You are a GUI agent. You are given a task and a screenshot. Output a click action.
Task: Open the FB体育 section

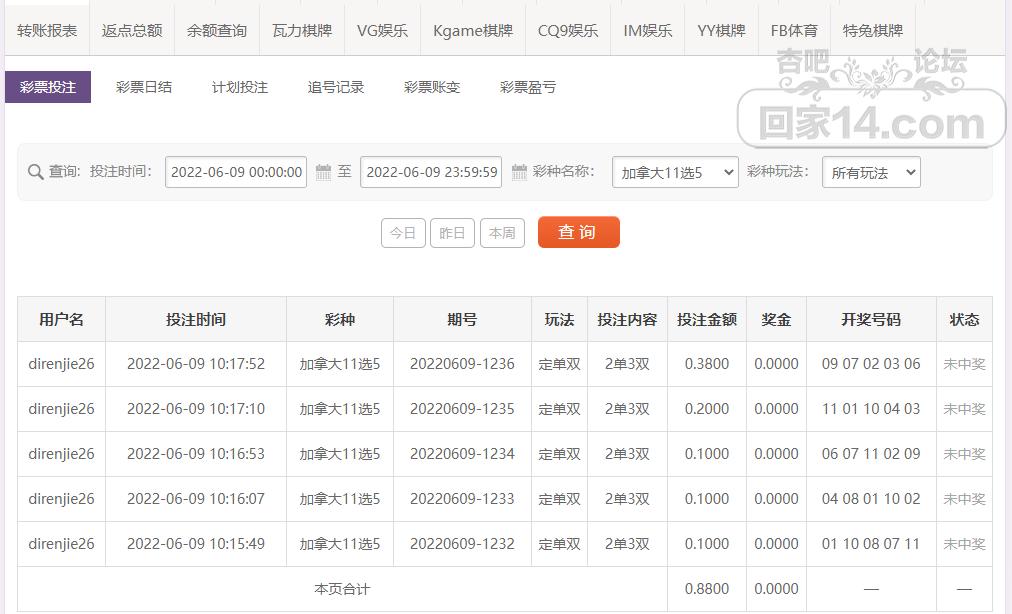click(794, 29)
